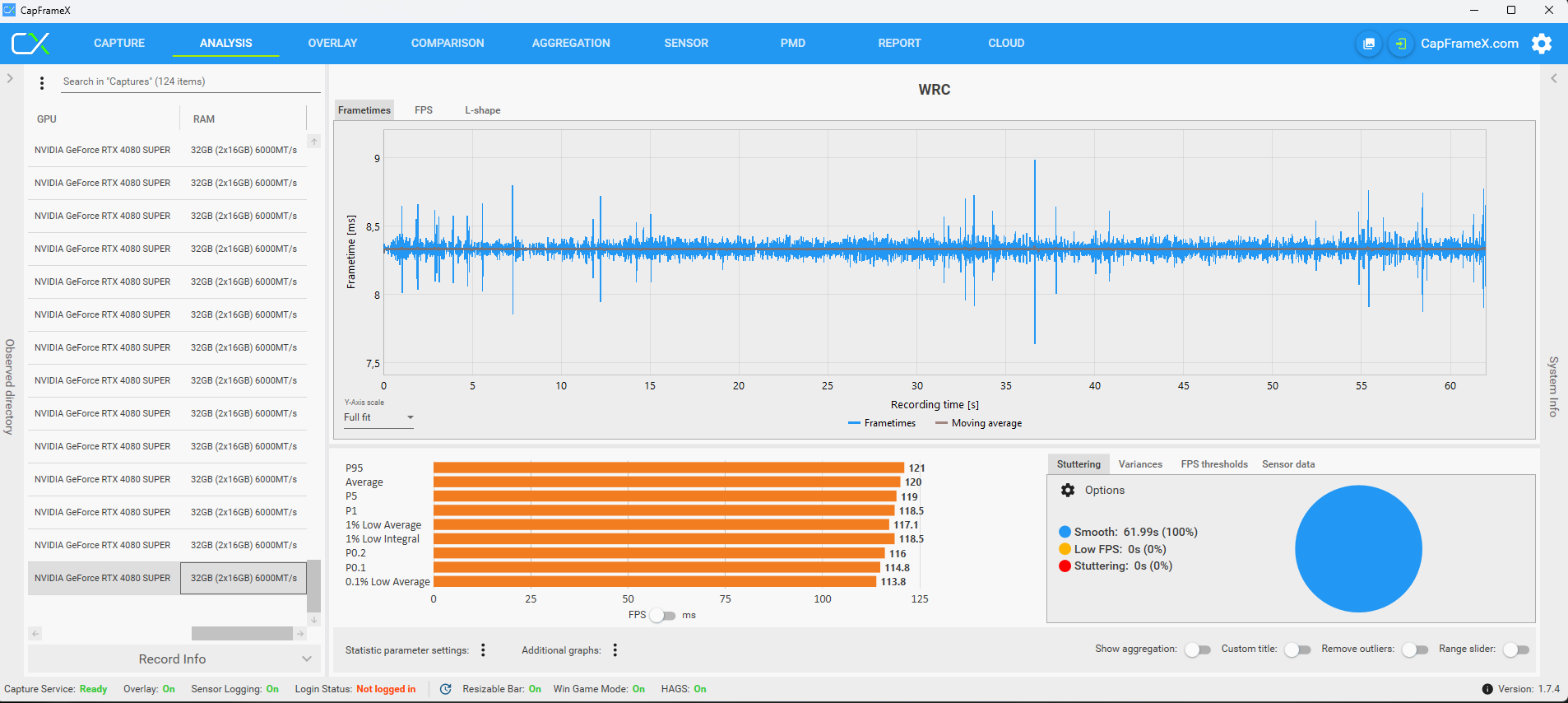Click the Variances tab button

[x=1140, y=464]
